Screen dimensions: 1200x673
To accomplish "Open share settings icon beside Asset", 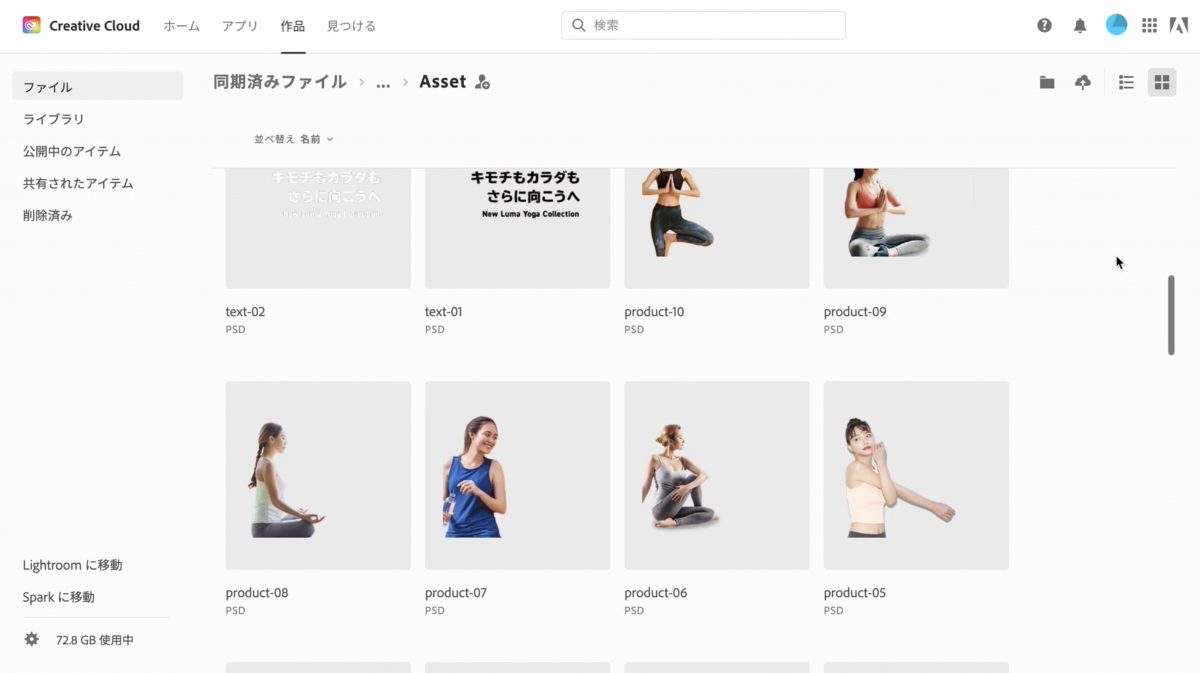I will pos(482,83).
